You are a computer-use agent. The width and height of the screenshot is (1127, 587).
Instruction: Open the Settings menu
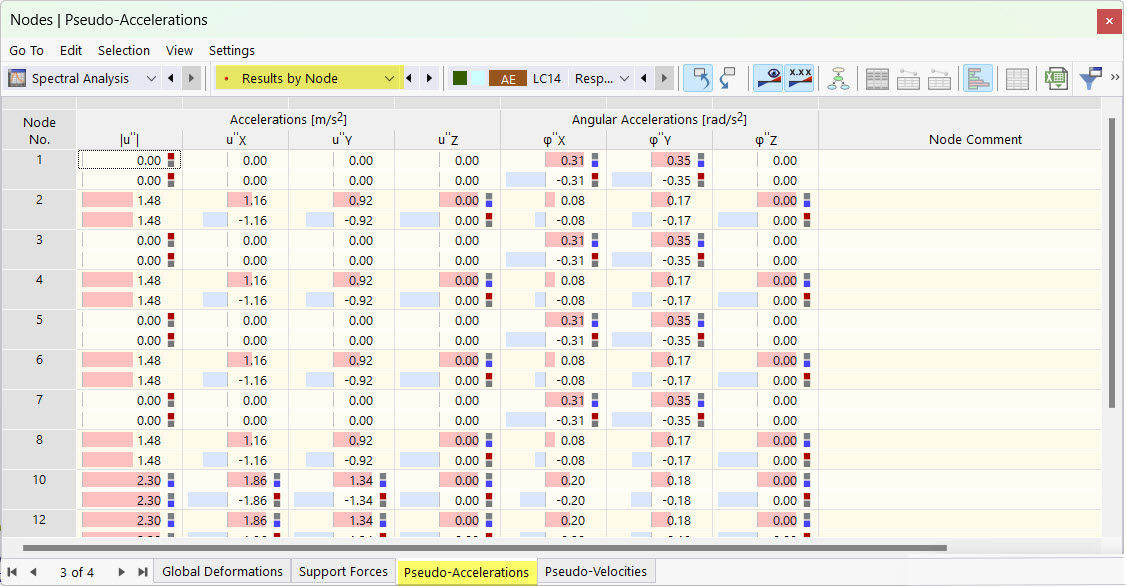[x=231, y=50]
